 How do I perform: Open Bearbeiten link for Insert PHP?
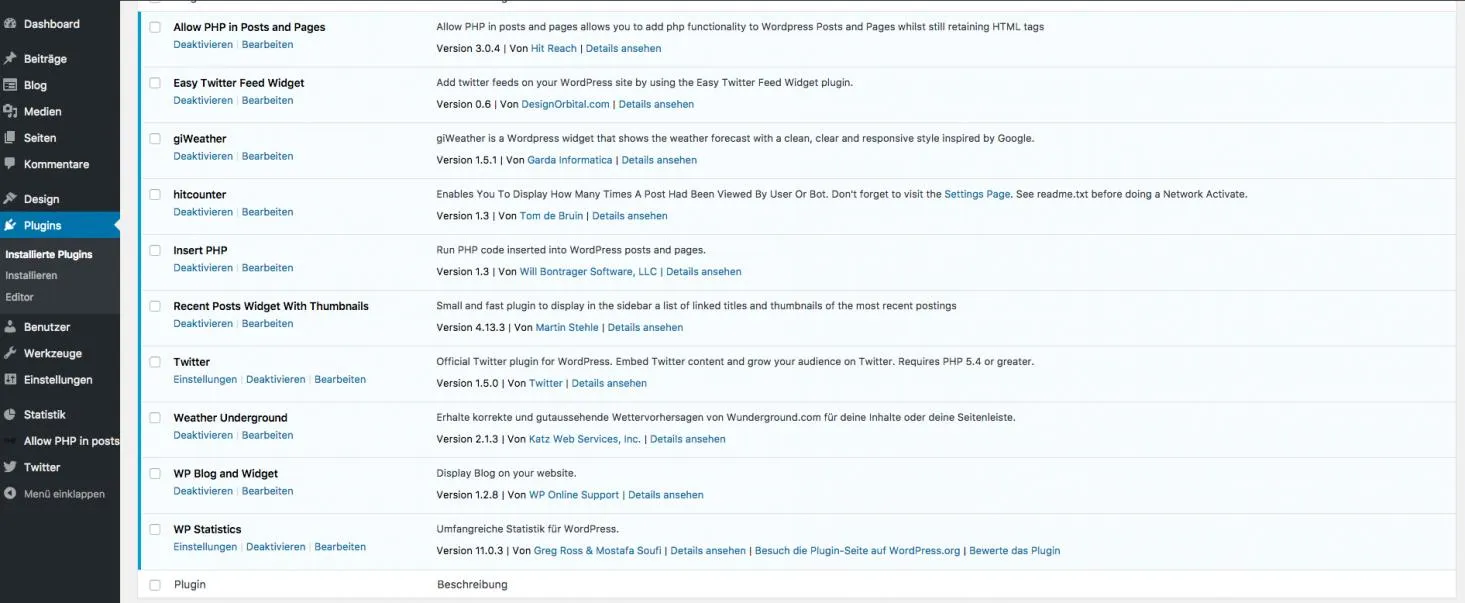(x=268, y=268)
